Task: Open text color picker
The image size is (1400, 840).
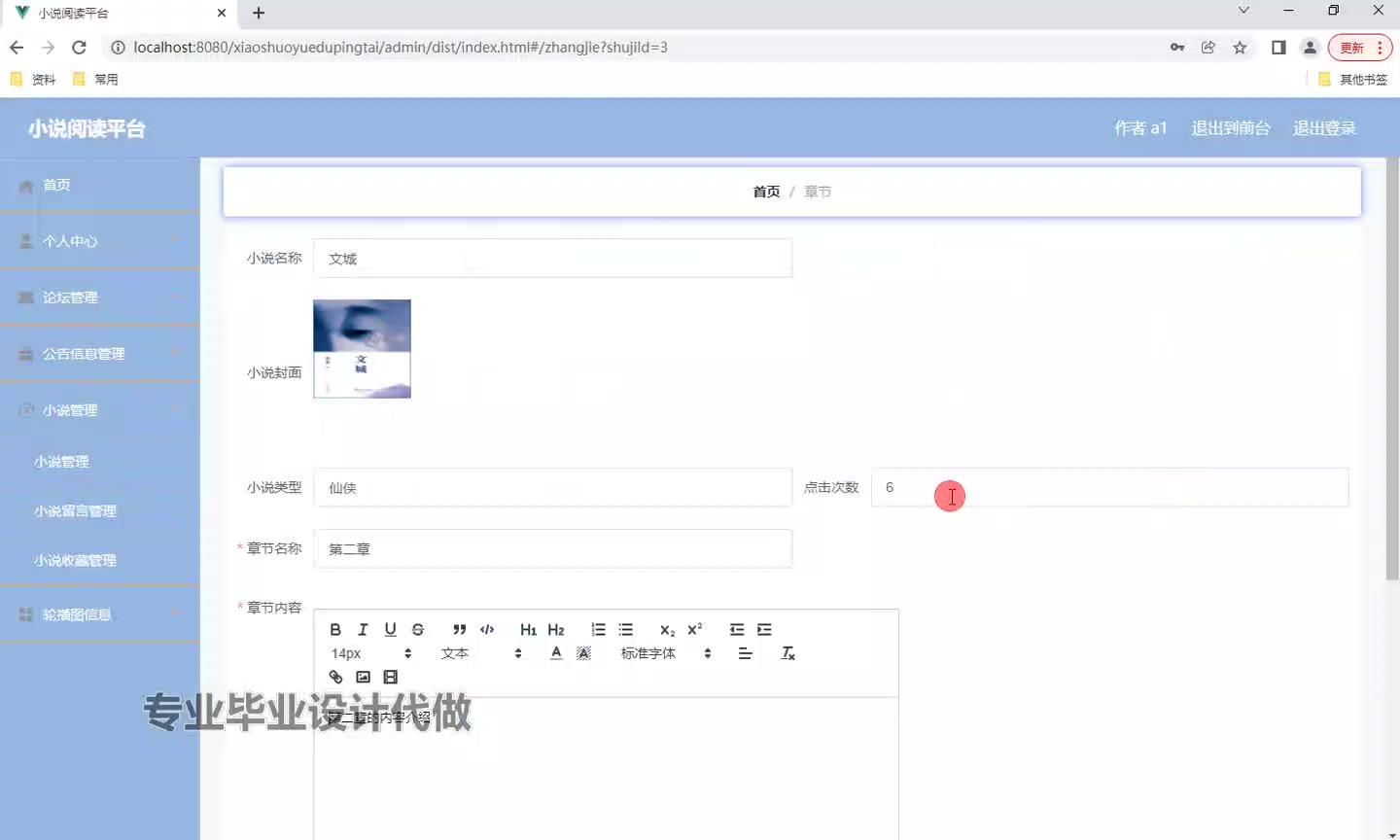Action: (x=556, y=653)
